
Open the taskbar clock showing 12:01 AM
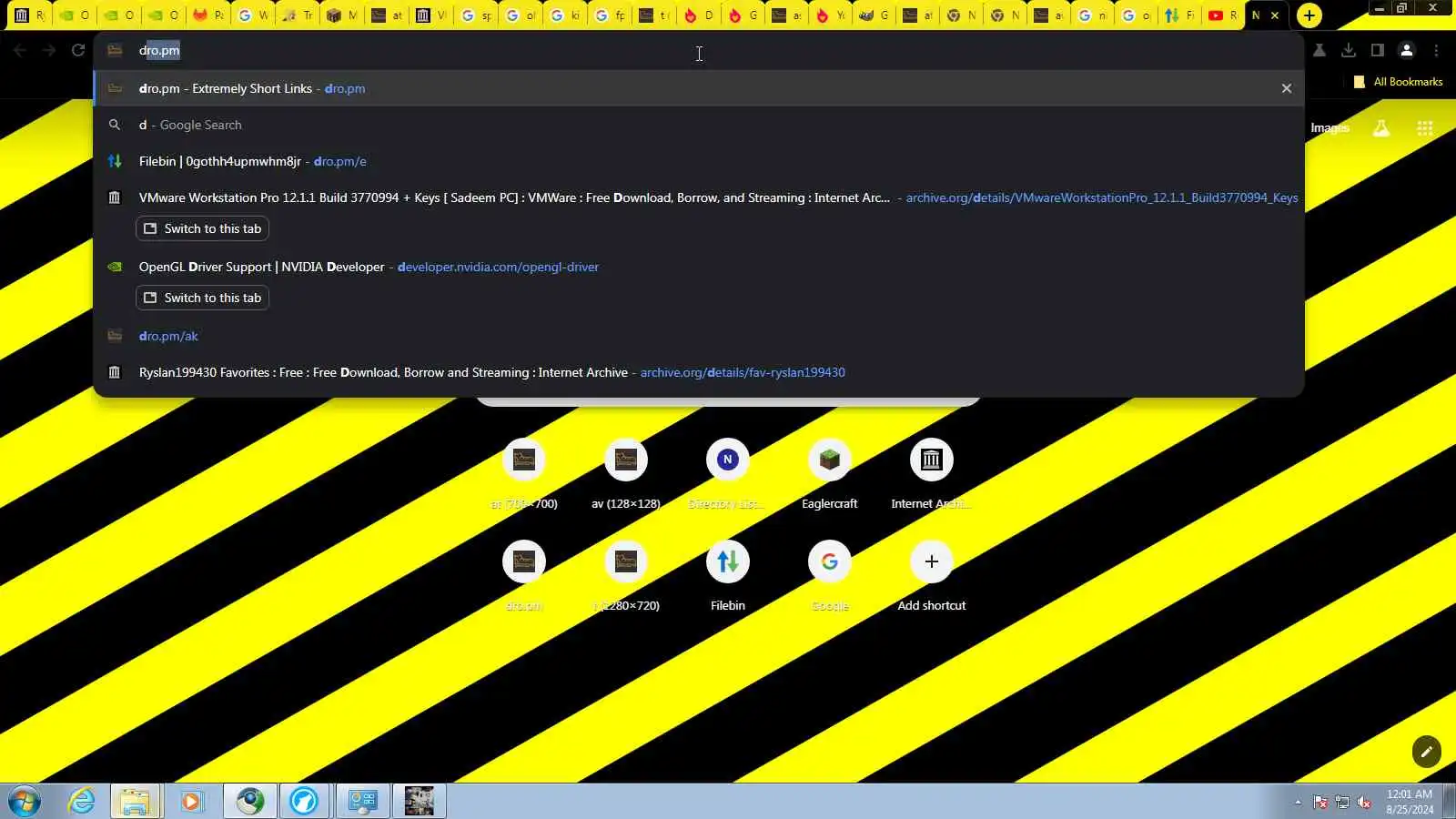point(1410,802)
